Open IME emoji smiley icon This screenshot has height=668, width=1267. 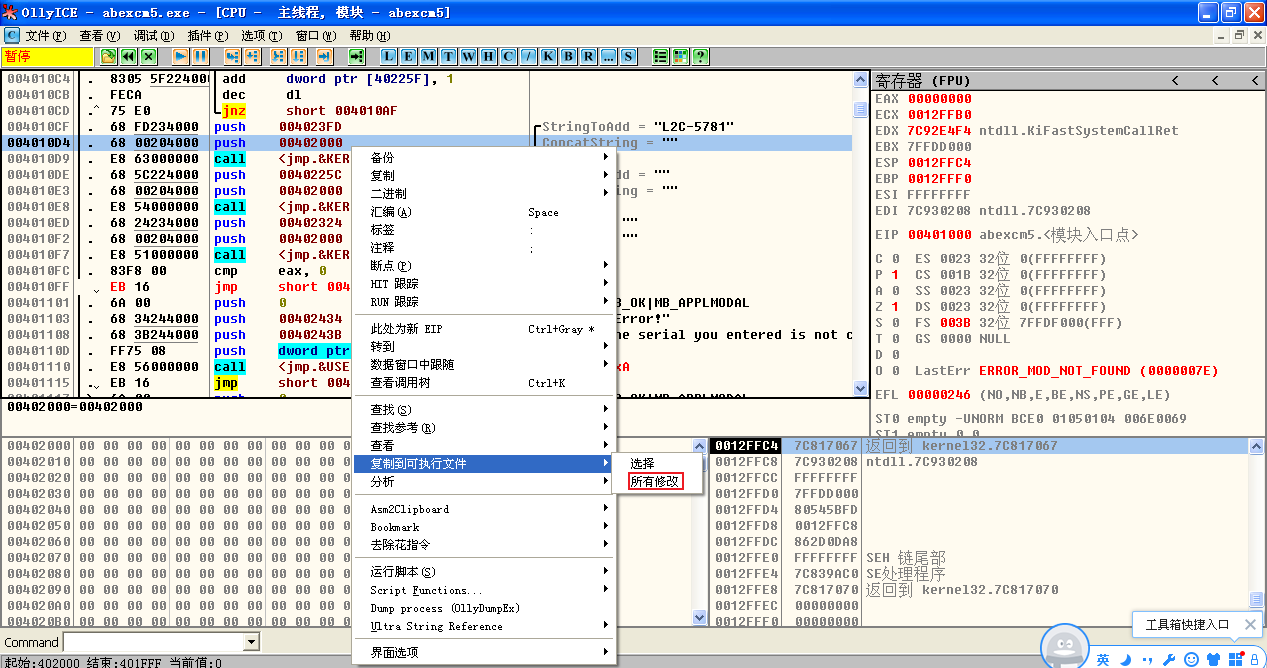(x=1191, y=659)
